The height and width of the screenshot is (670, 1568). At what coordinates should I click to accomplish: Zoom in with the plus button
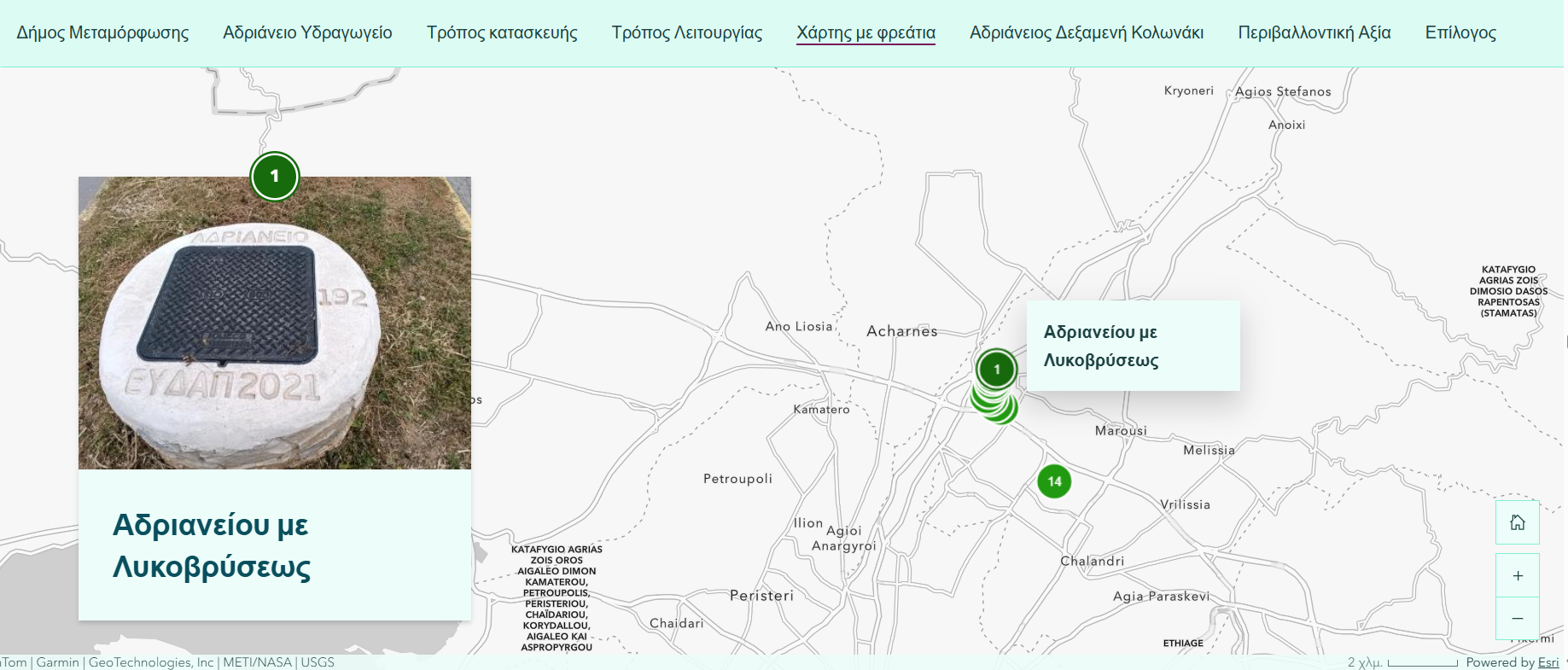1517,575
